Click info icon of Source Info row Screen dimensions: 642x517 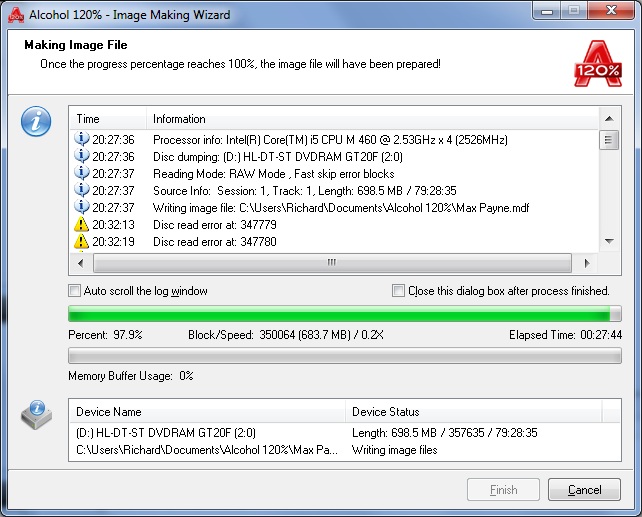81,190
